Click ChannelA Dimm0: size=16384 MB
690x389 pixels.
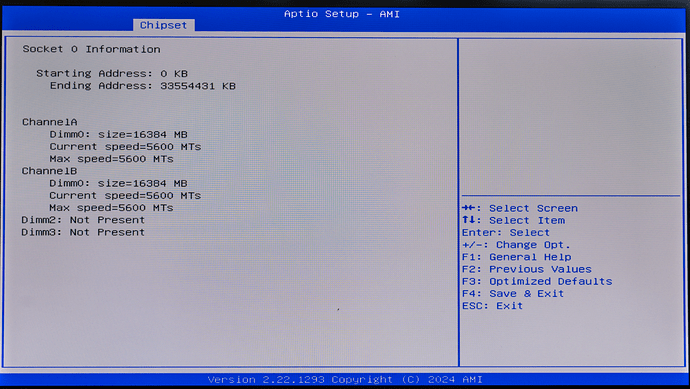(x=118, y=134)
